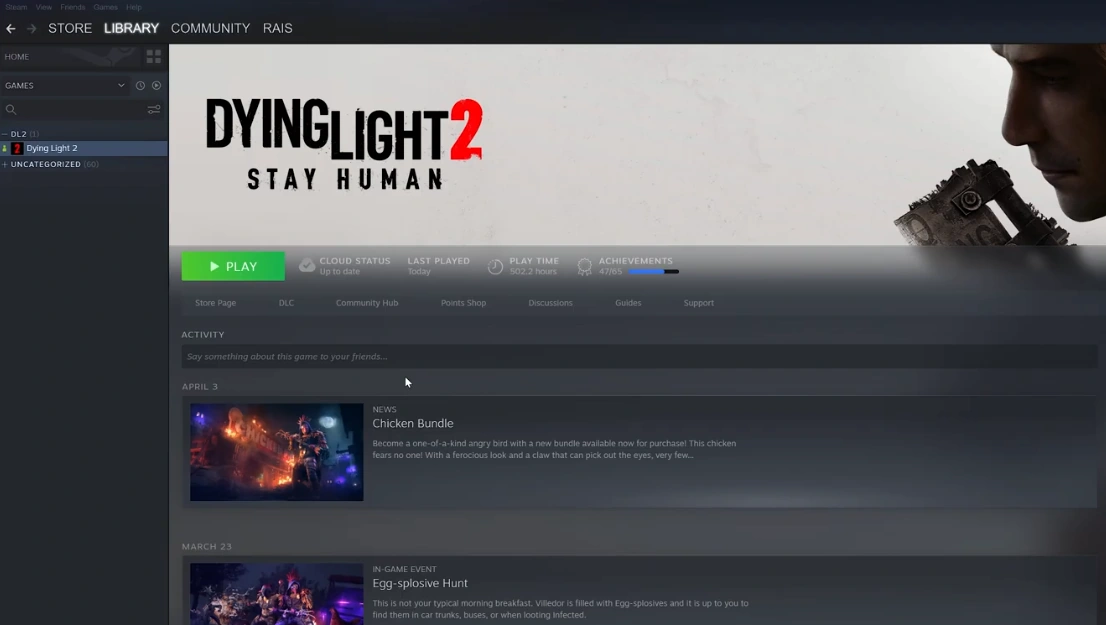Click the play time clock icon
Screen dimensions: 1106x625
pos(496,266)
